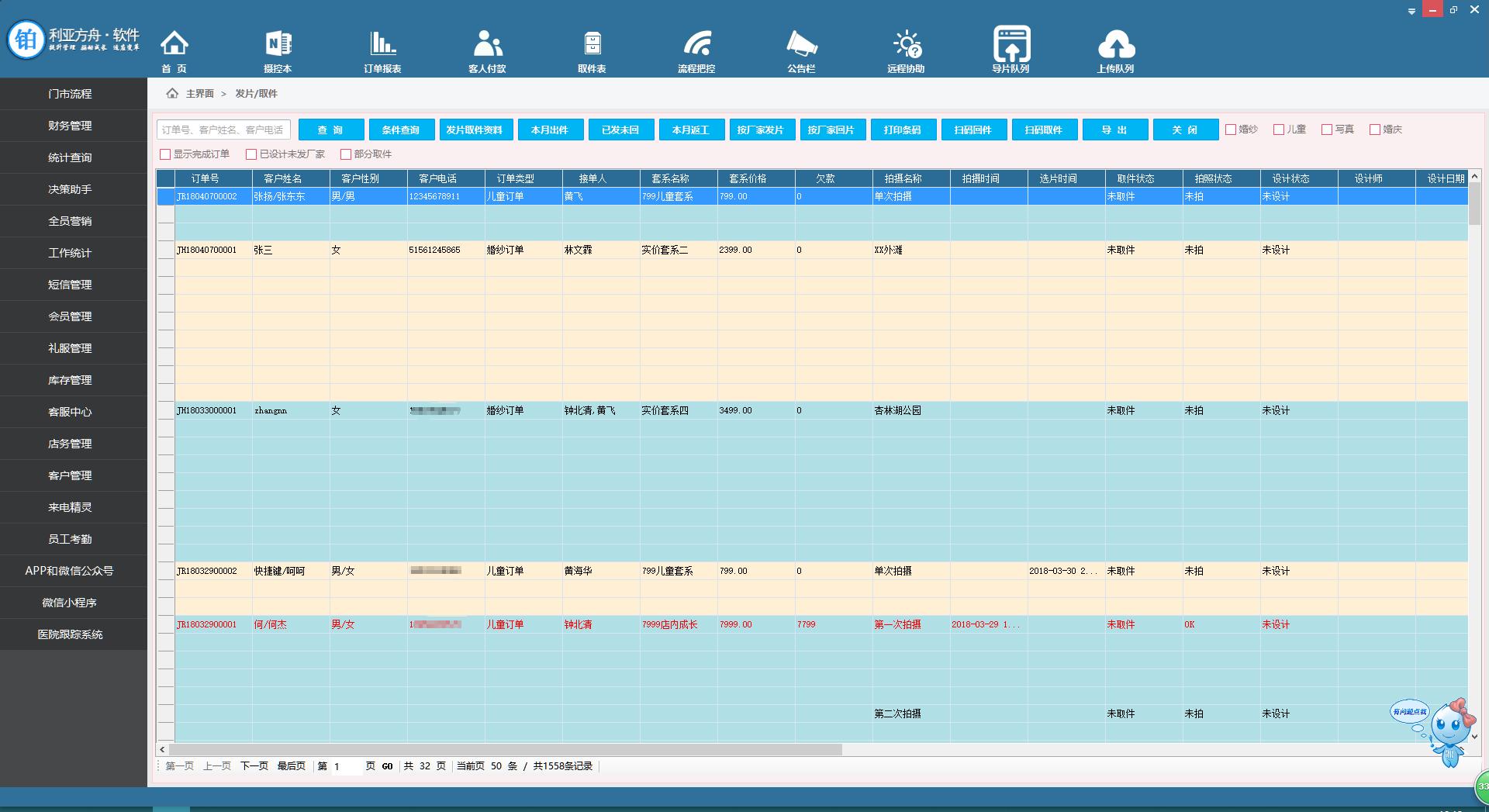Open the 首页 home icon
Image resolution: width=1489 pixels, height=812 pixels.
click(174, 44)
